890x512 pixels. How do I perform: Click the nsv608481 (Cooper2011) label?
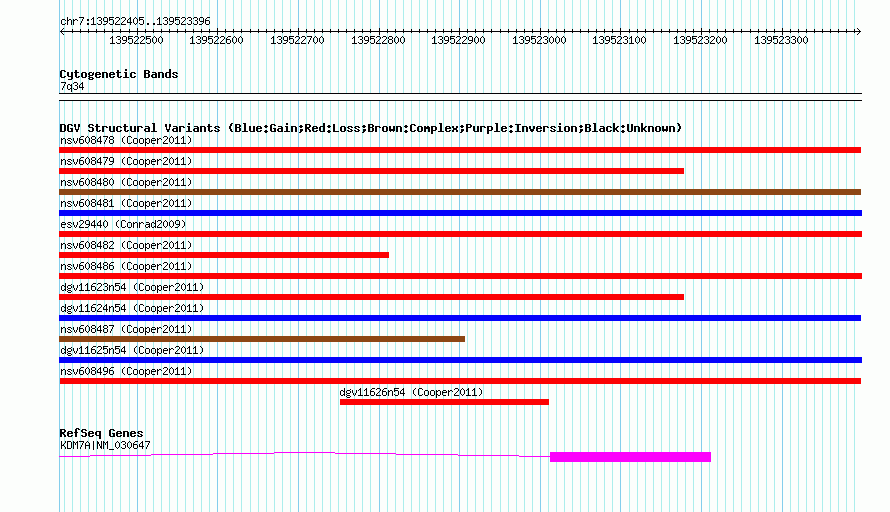(x=126, y=203)
